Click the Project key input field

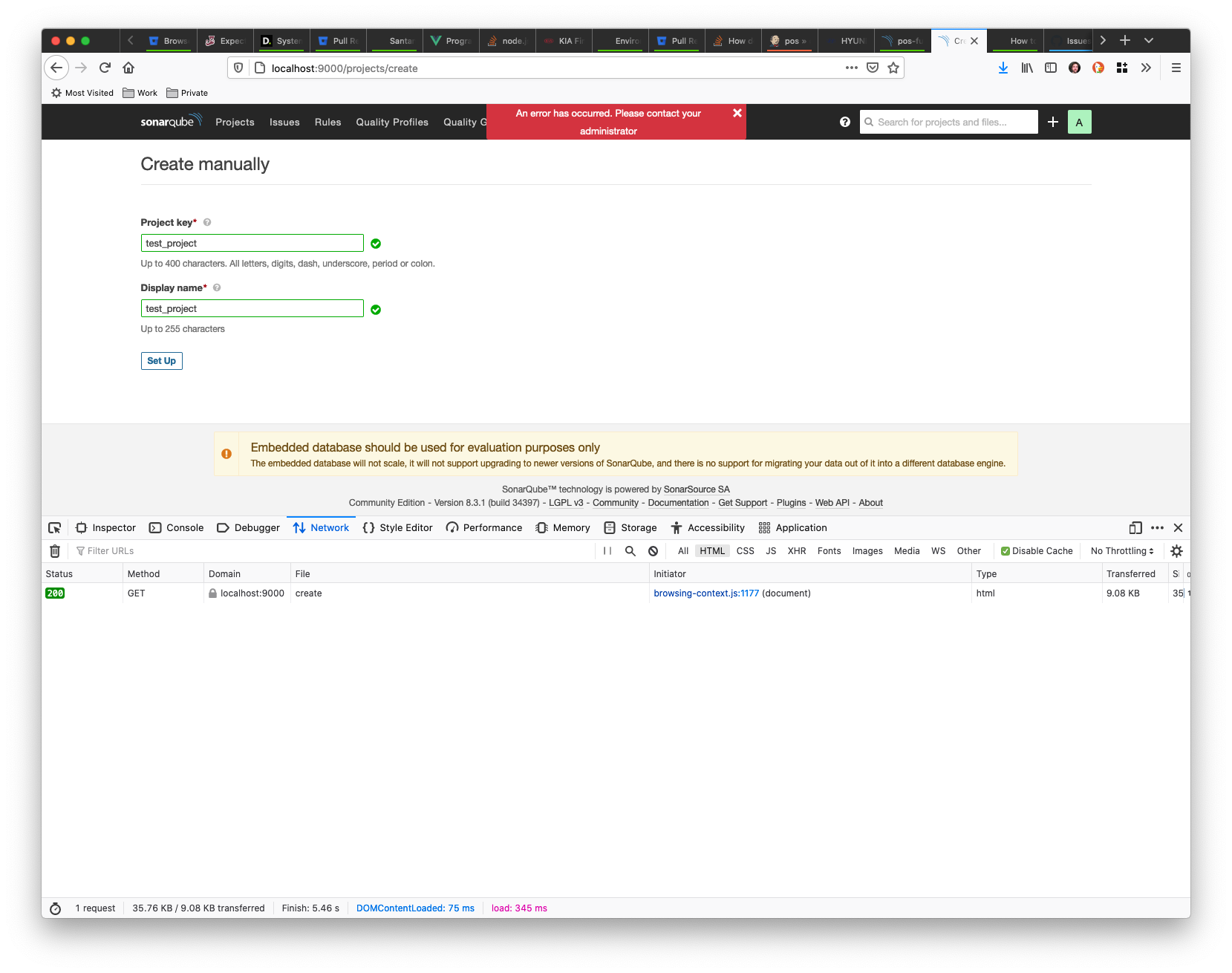click(x=252, y=243)
